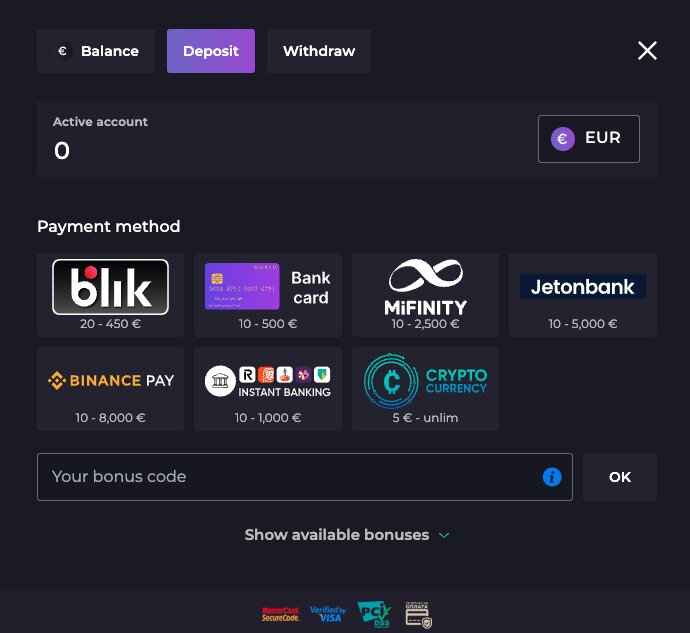The image size is (690, 633).
Task: Select the BLIK payment method
Action: click(110, 294)
